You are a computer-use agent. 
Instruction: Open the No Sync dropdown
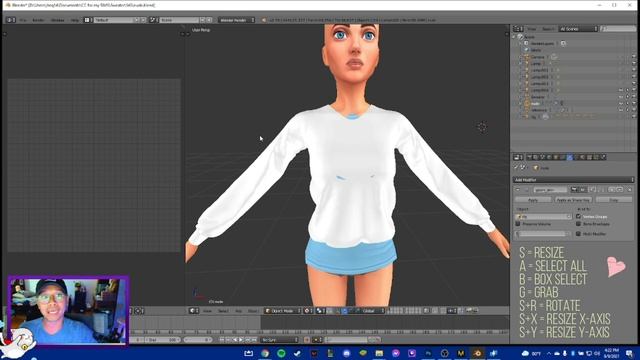(280, 340)
